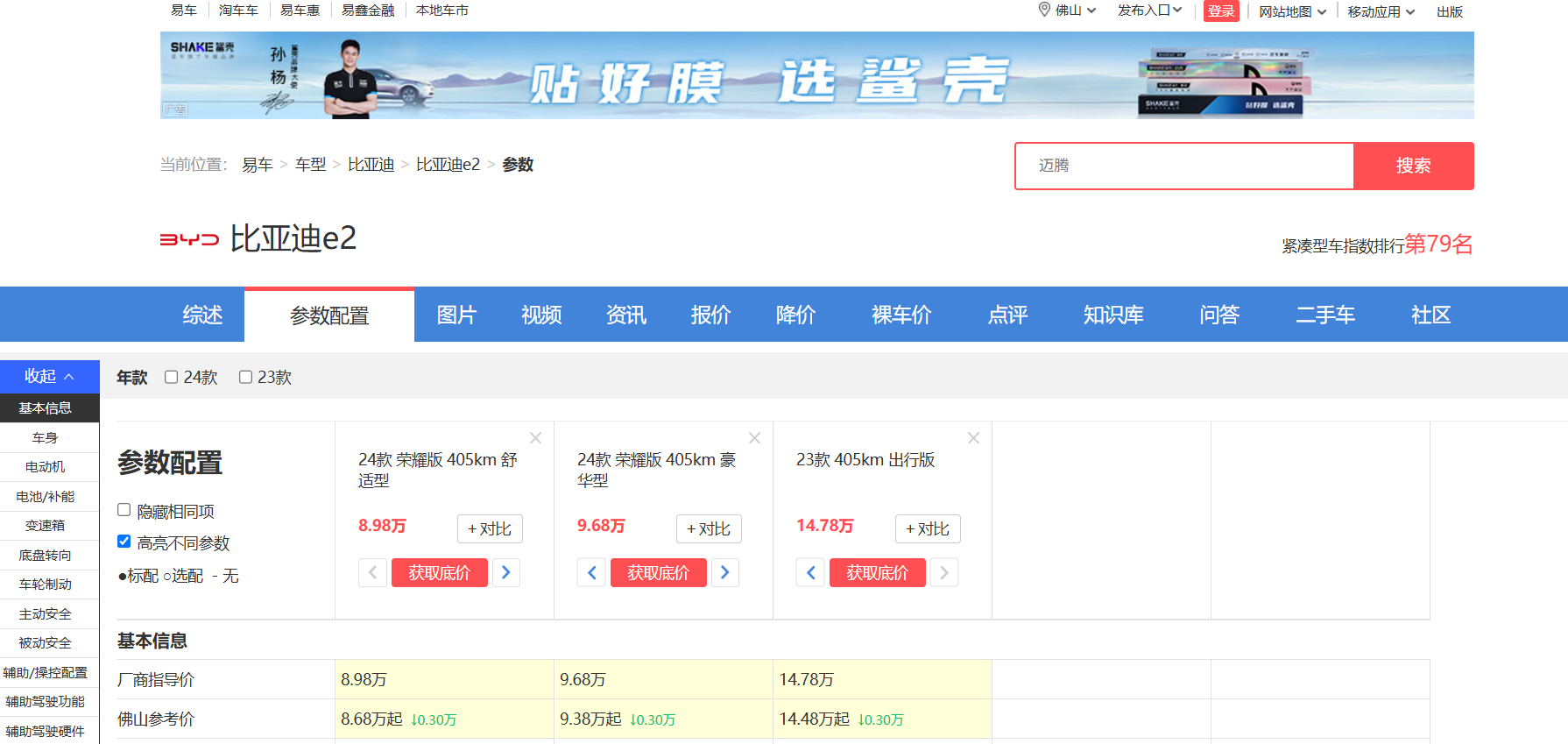Switch to the 综述 tab

(202, 315)
